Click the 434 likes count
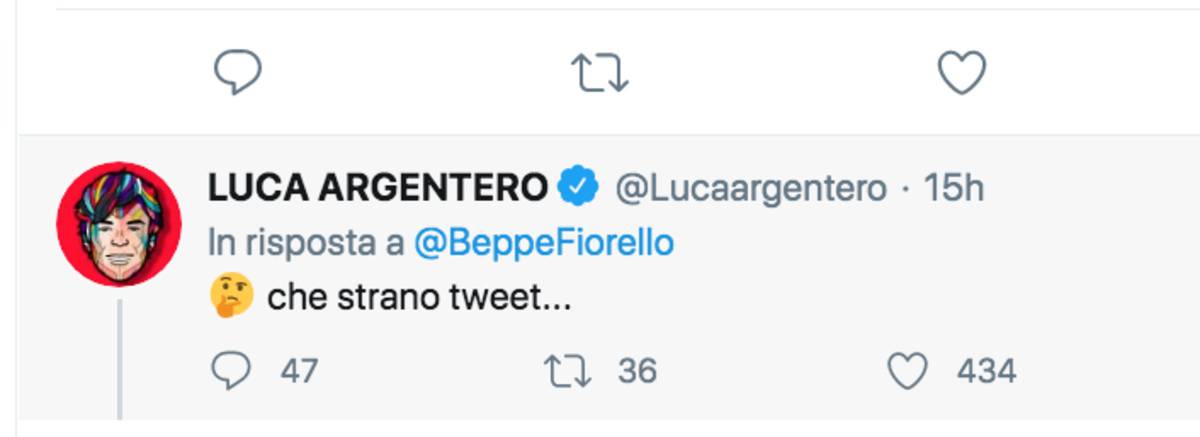The height and width of the screenshot is (437, 1200). tap(986, 372)
